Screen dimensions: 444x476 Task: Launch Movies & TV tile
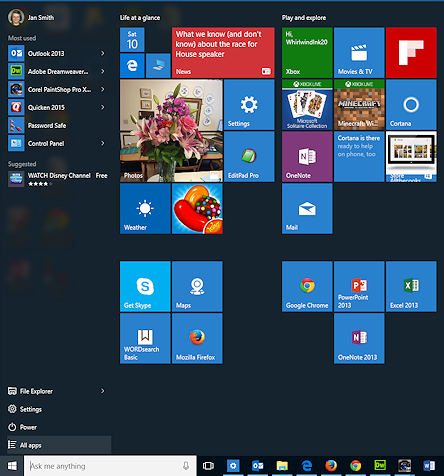point(359,53)
